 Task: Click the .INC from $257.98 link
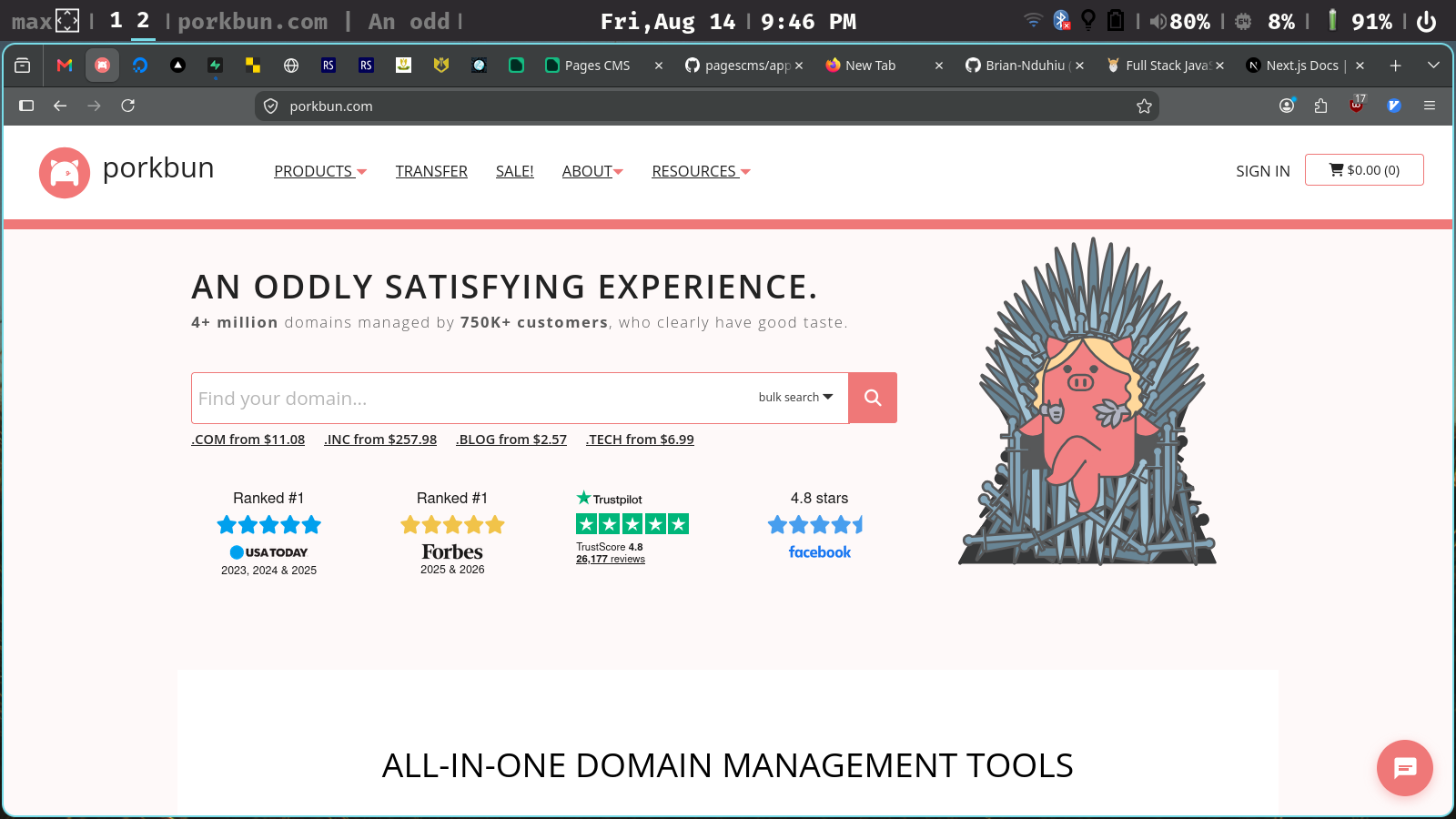click(380, 440)
